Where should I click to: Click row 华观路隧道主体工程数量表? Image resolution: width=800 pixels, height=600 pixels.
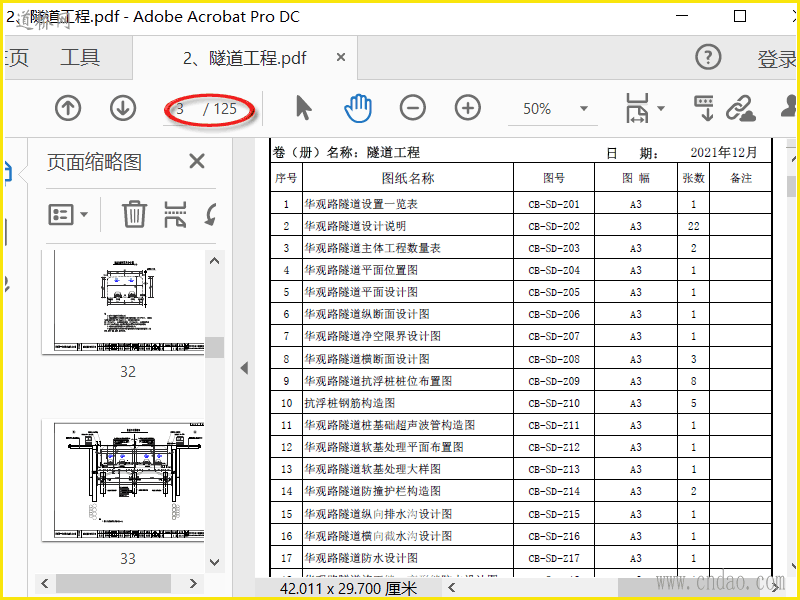[x=520, y=248]
